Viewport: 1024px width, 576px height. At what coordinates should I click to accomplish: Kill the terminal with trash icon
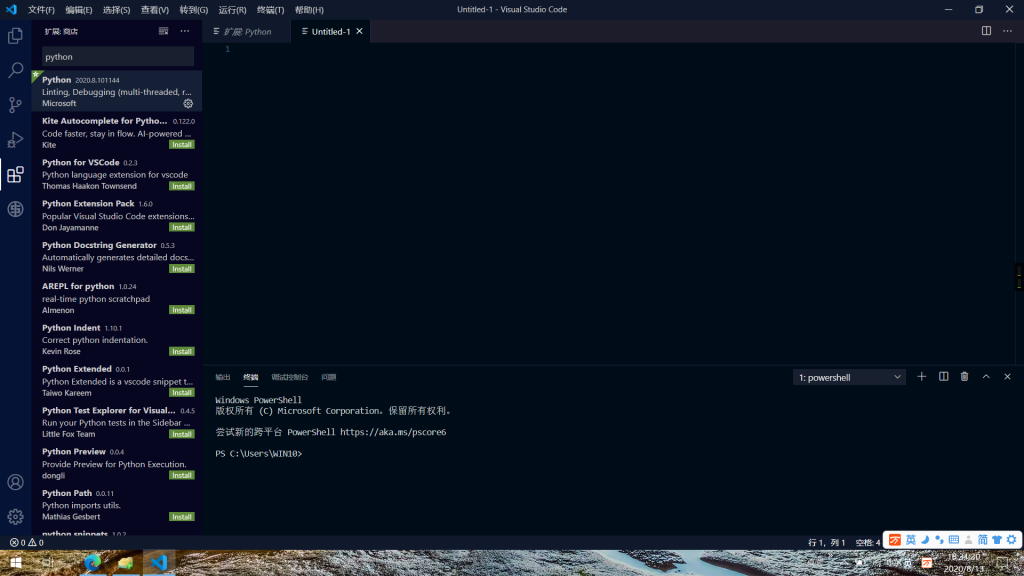click(965, 377)
